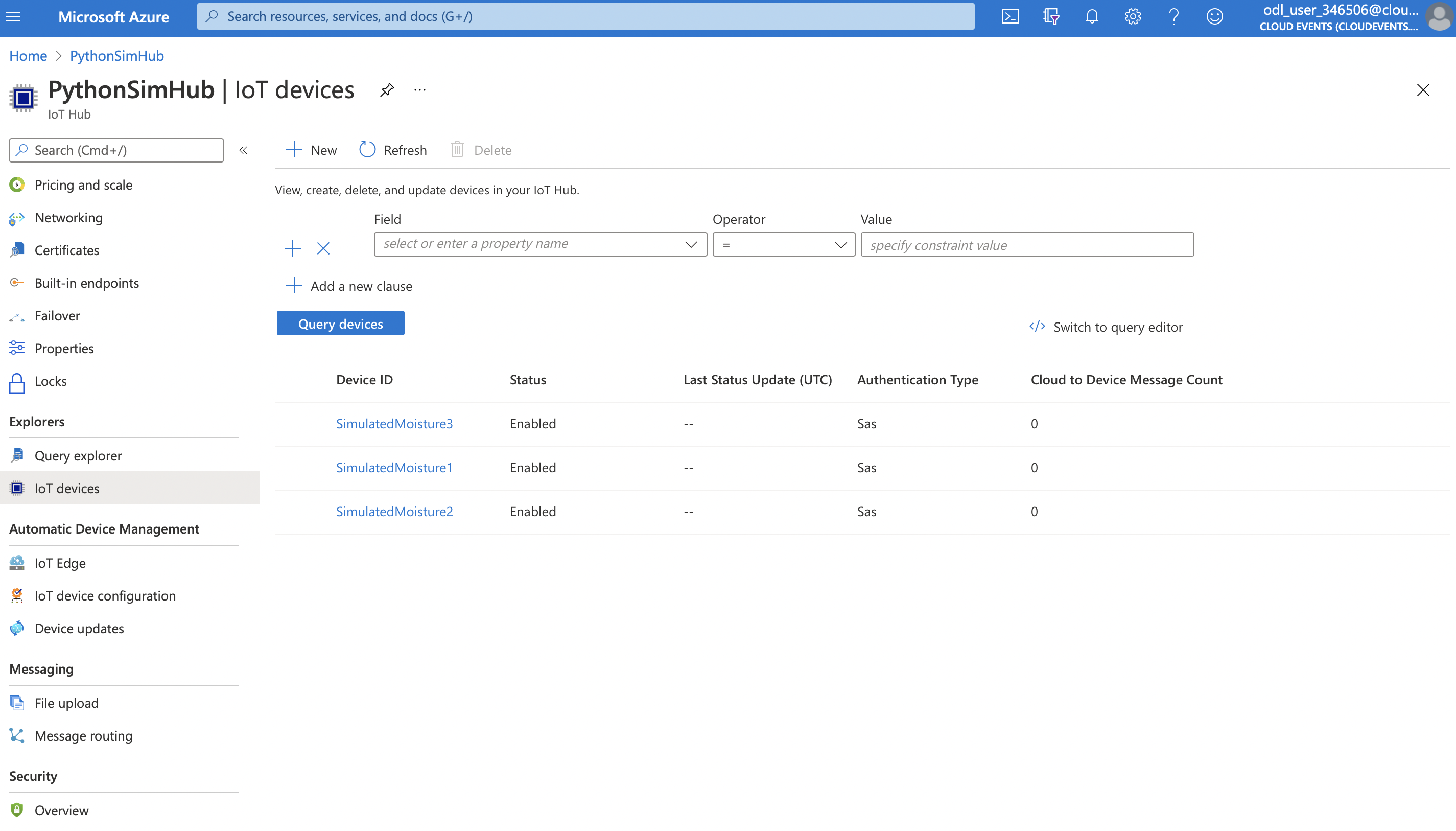Screen dimensions: 1456x831
Task: Switch to query editor
Action: tap(1106, 327)
